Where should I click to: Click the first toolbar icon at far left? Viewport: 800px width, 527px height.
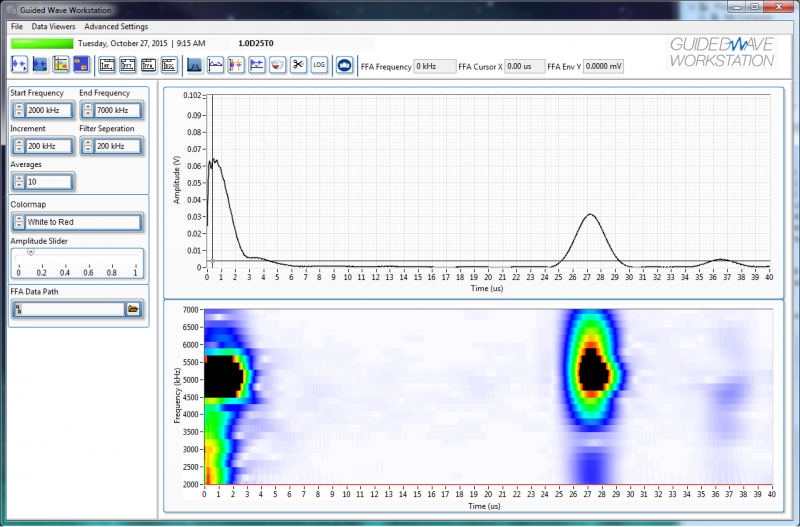(x=19, y=65)
